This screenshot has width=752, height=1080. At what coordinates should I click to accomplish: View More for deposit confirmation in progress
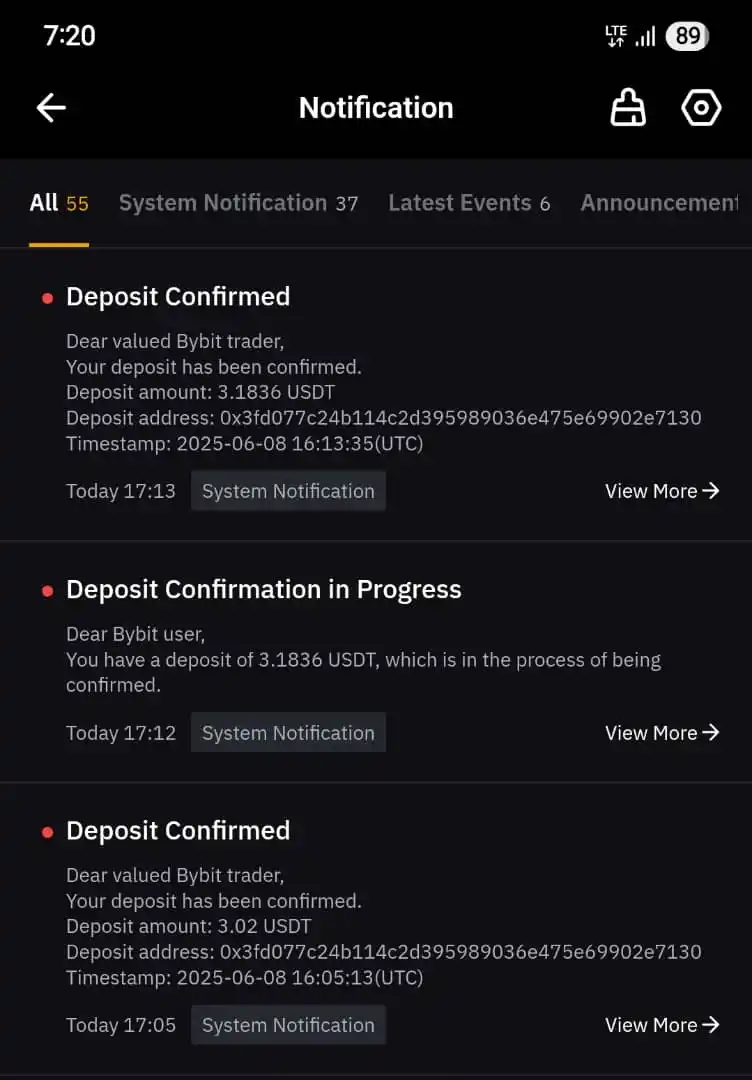662,733
